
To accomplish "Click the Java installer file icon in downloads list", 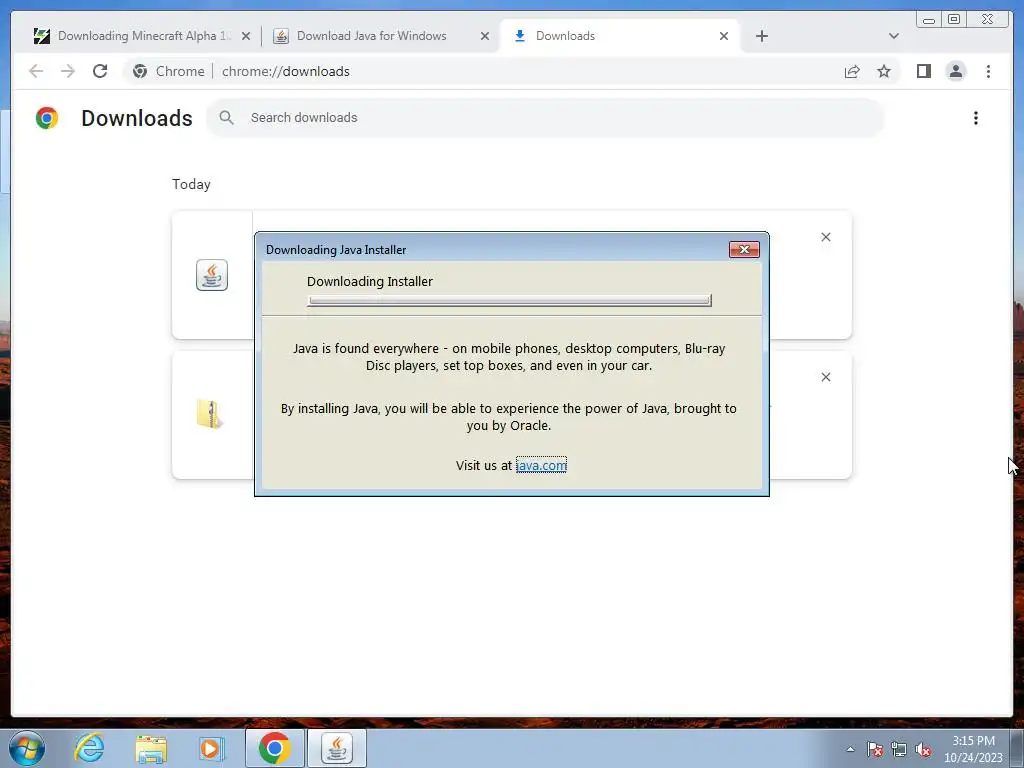I will click(x=212, y=275).
